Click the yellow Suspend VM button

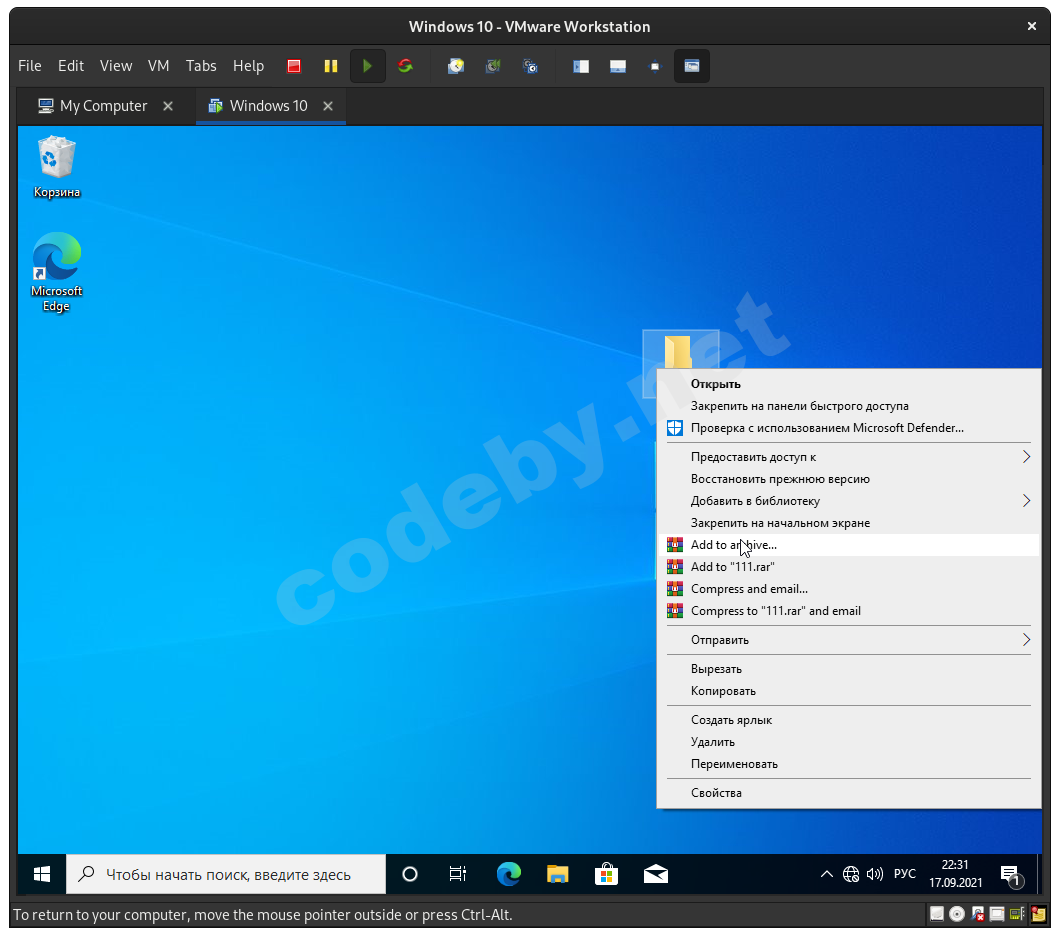(331, 66)
